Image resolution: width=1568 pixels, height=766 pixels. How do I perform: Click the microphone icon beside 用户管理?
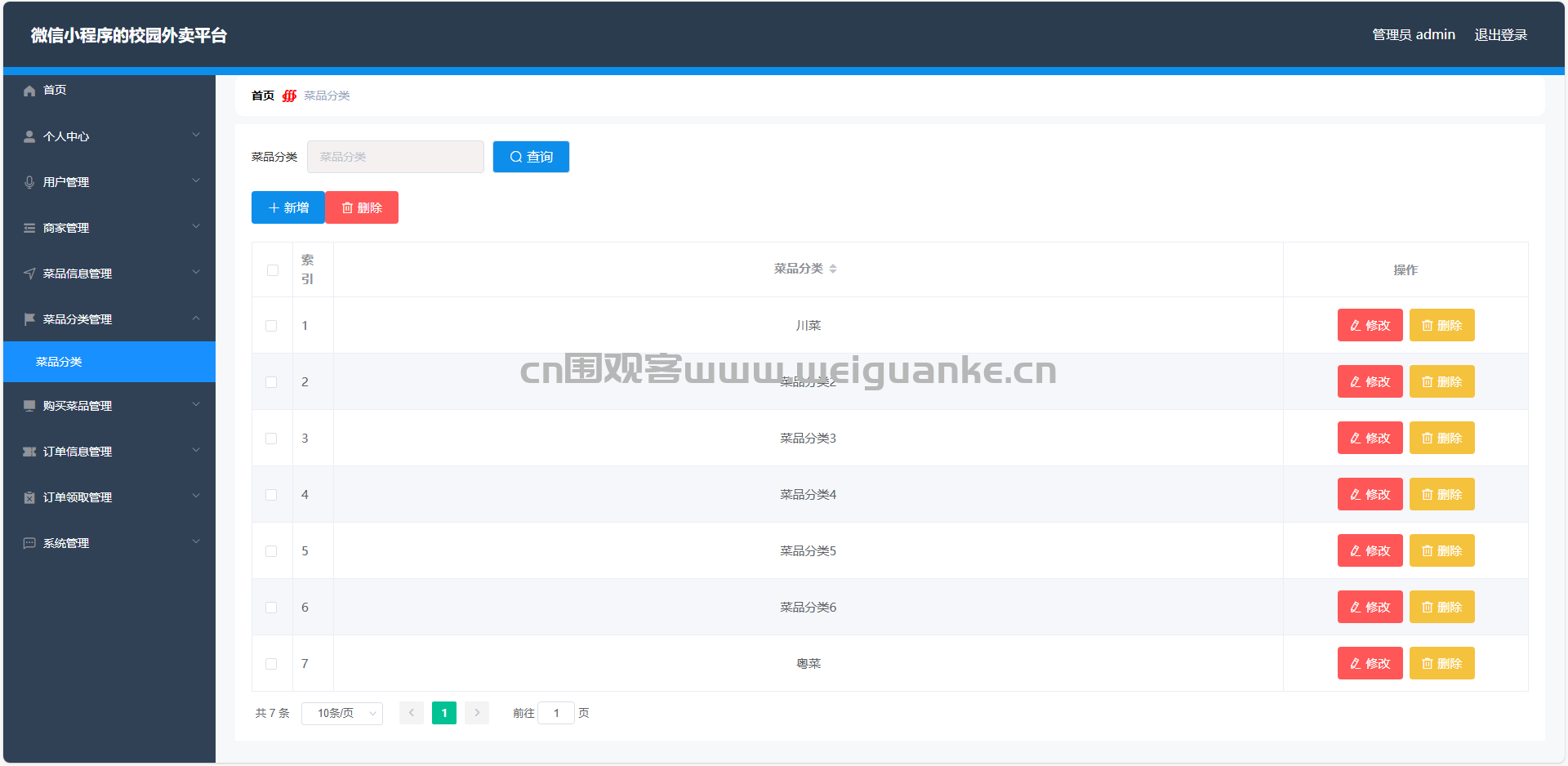click(29, 182)
